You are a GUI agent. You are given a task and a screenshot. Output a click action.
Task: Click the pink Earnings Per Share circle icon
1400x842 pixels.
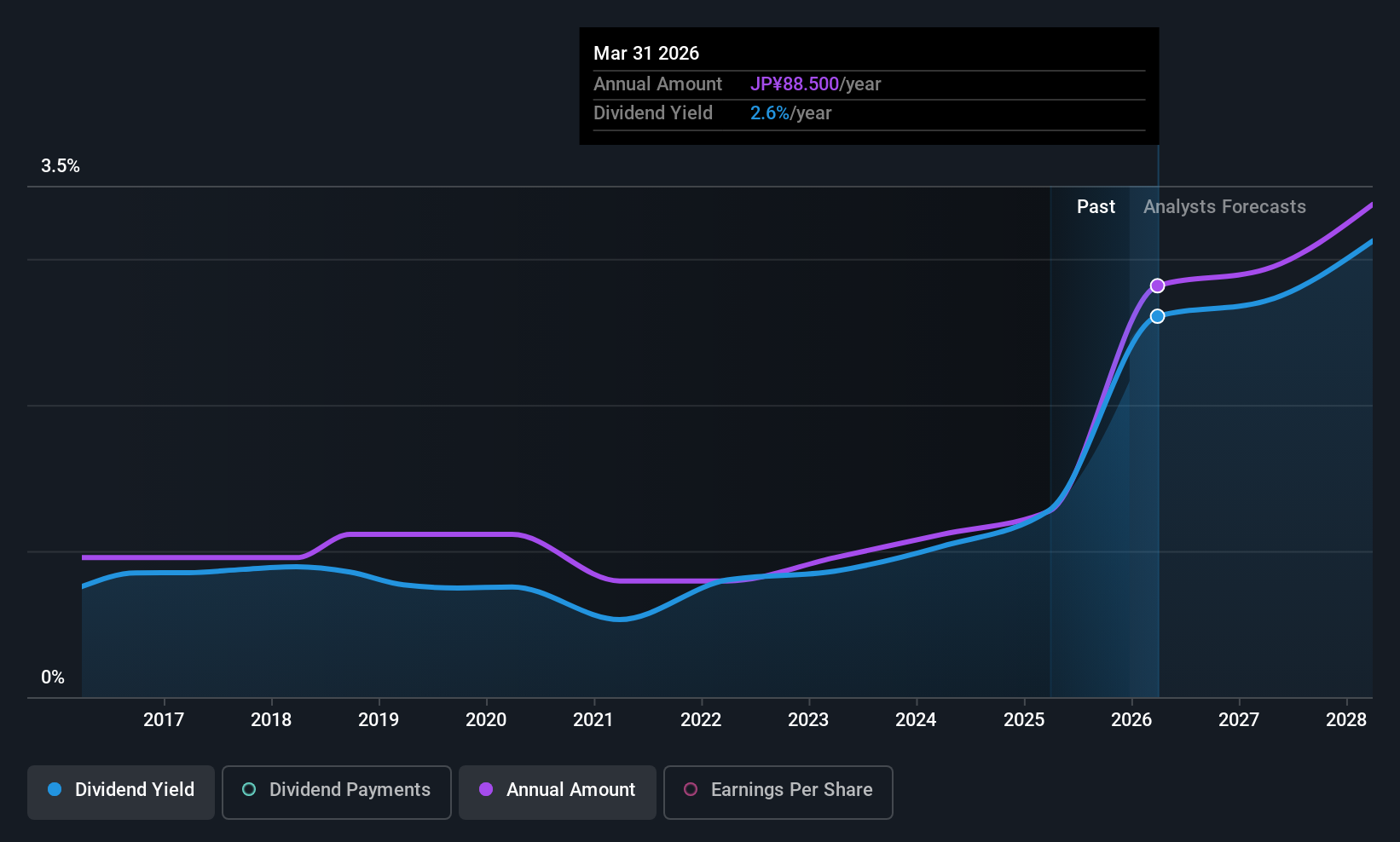pos(691,790)
